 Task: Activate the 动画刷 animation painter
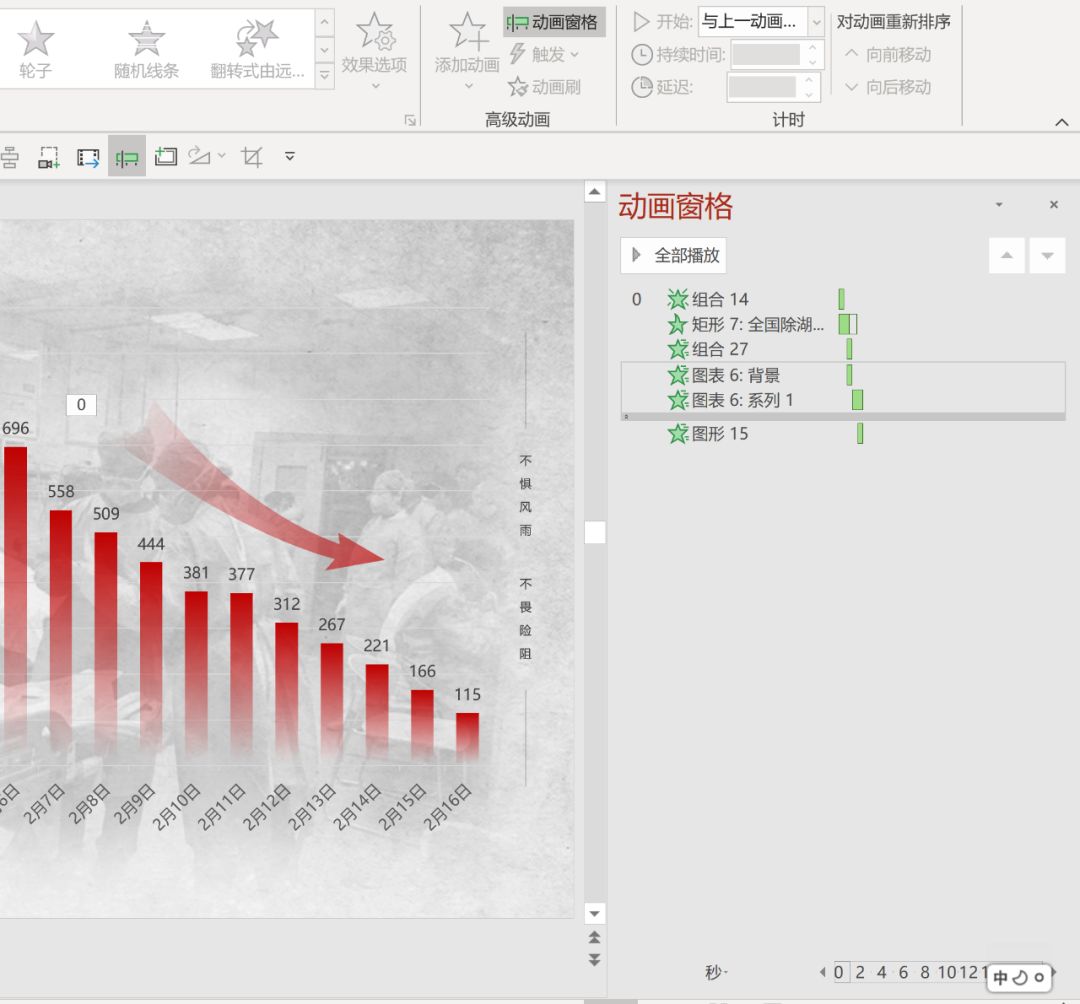click(x=544, y=87)
